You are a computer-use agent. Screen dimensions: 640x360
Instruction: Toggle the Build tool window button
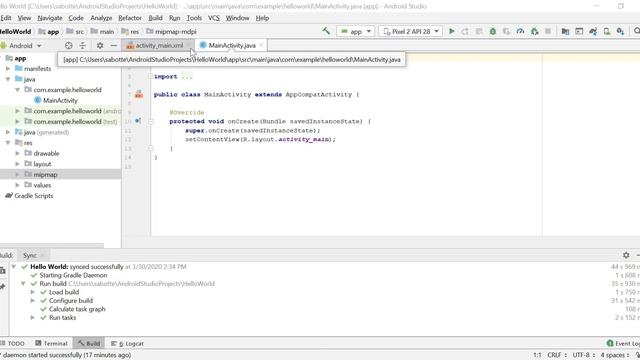[x=89, y=344]
